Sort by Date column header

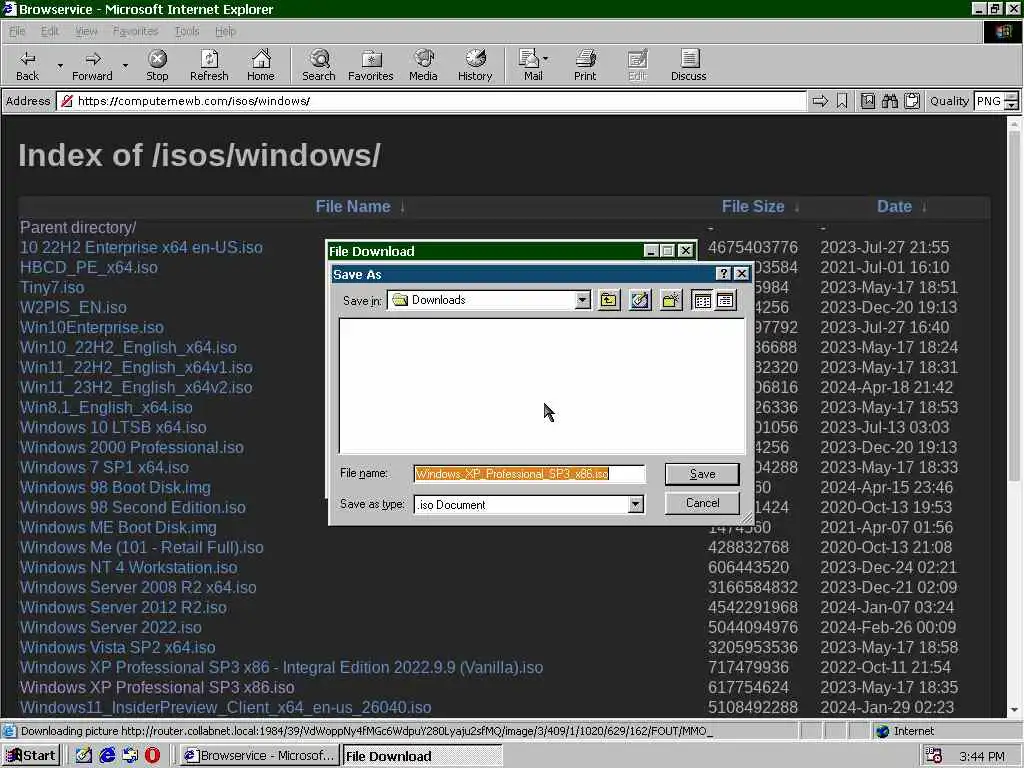click(x=894, y=206)
